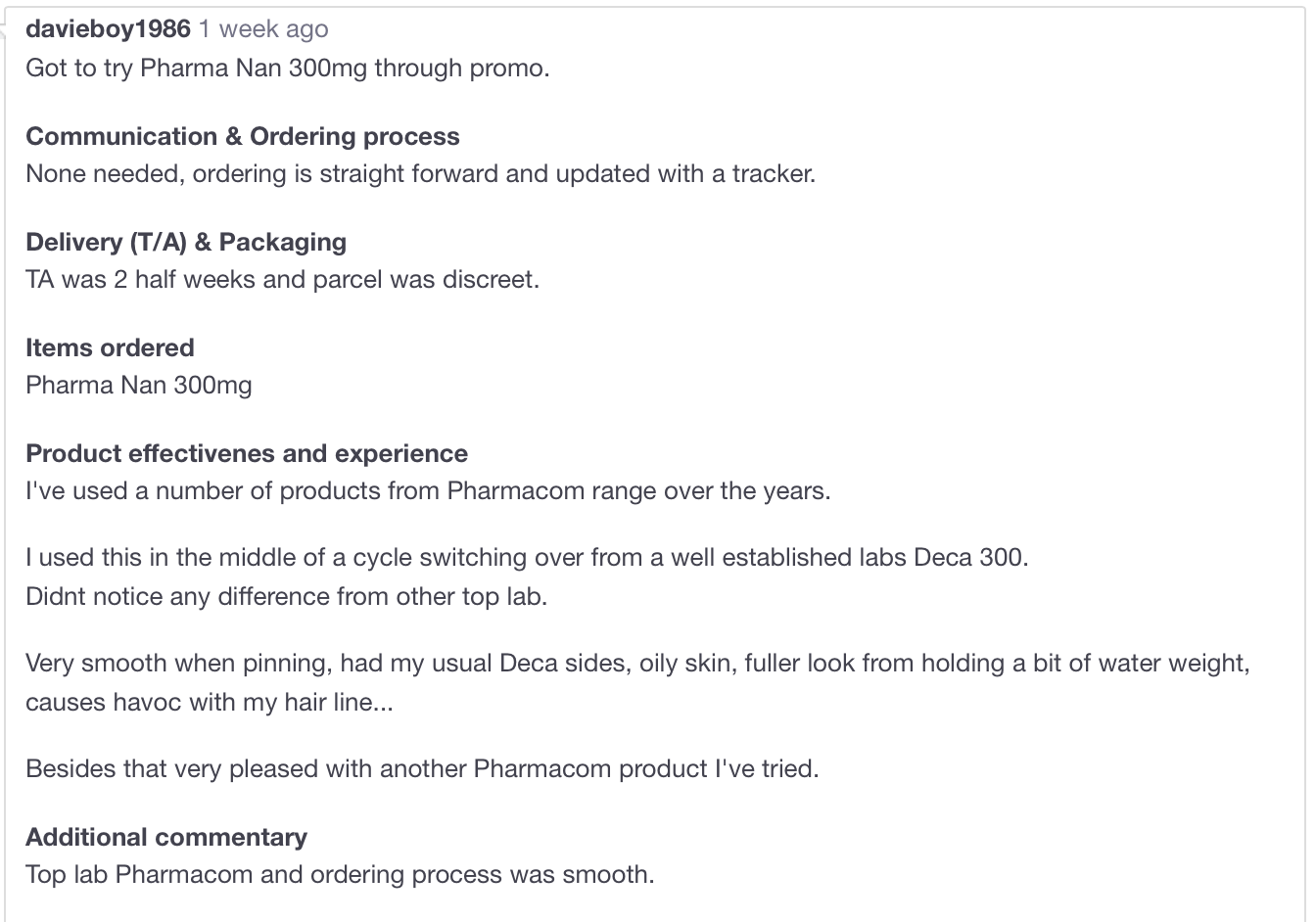1316x922 pixels.
Task: Click the "I've used a number of products" line
Action: point(428,490)
